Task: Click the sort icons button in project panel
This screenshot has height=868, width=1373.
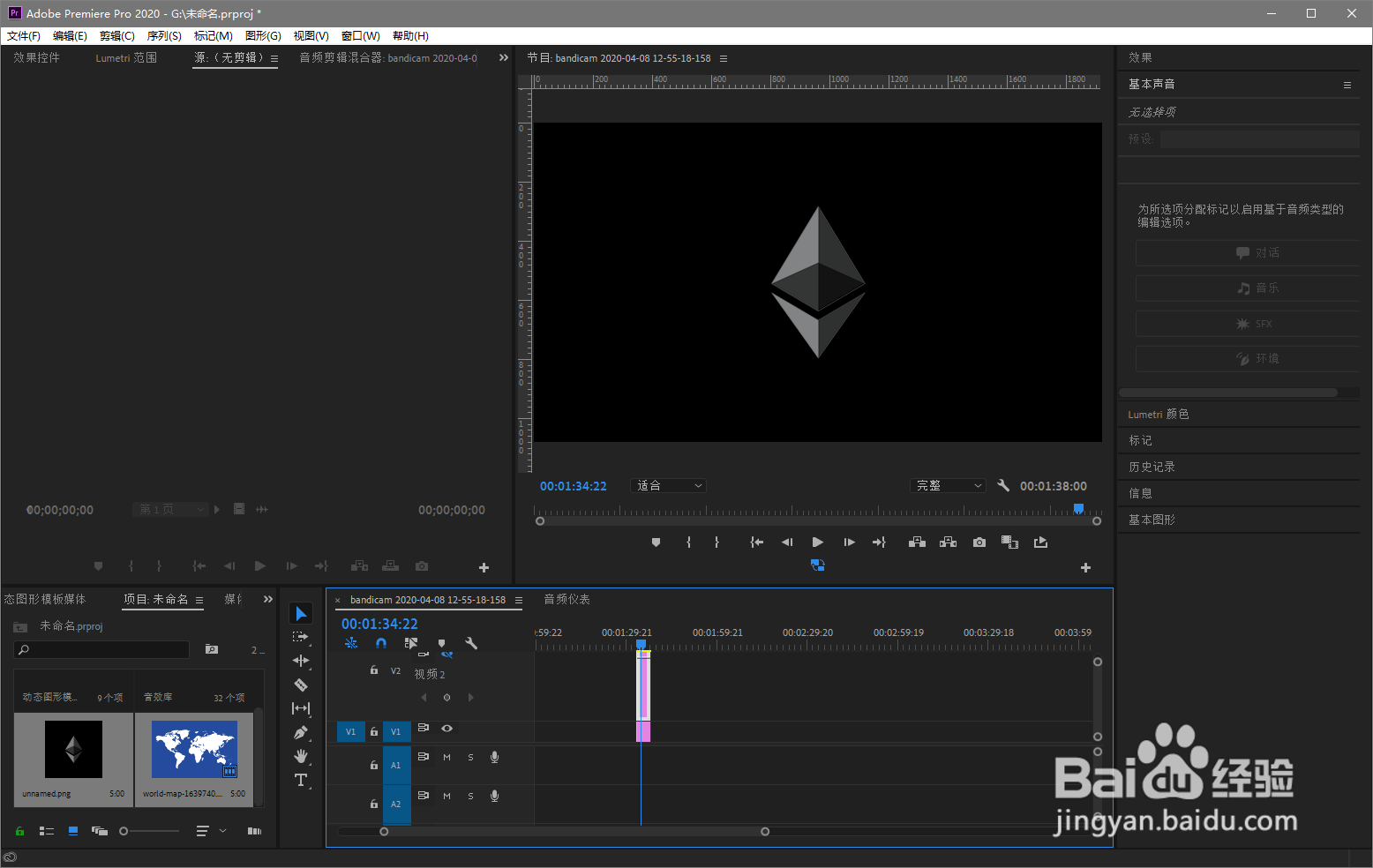Action: tap(202, 831)
